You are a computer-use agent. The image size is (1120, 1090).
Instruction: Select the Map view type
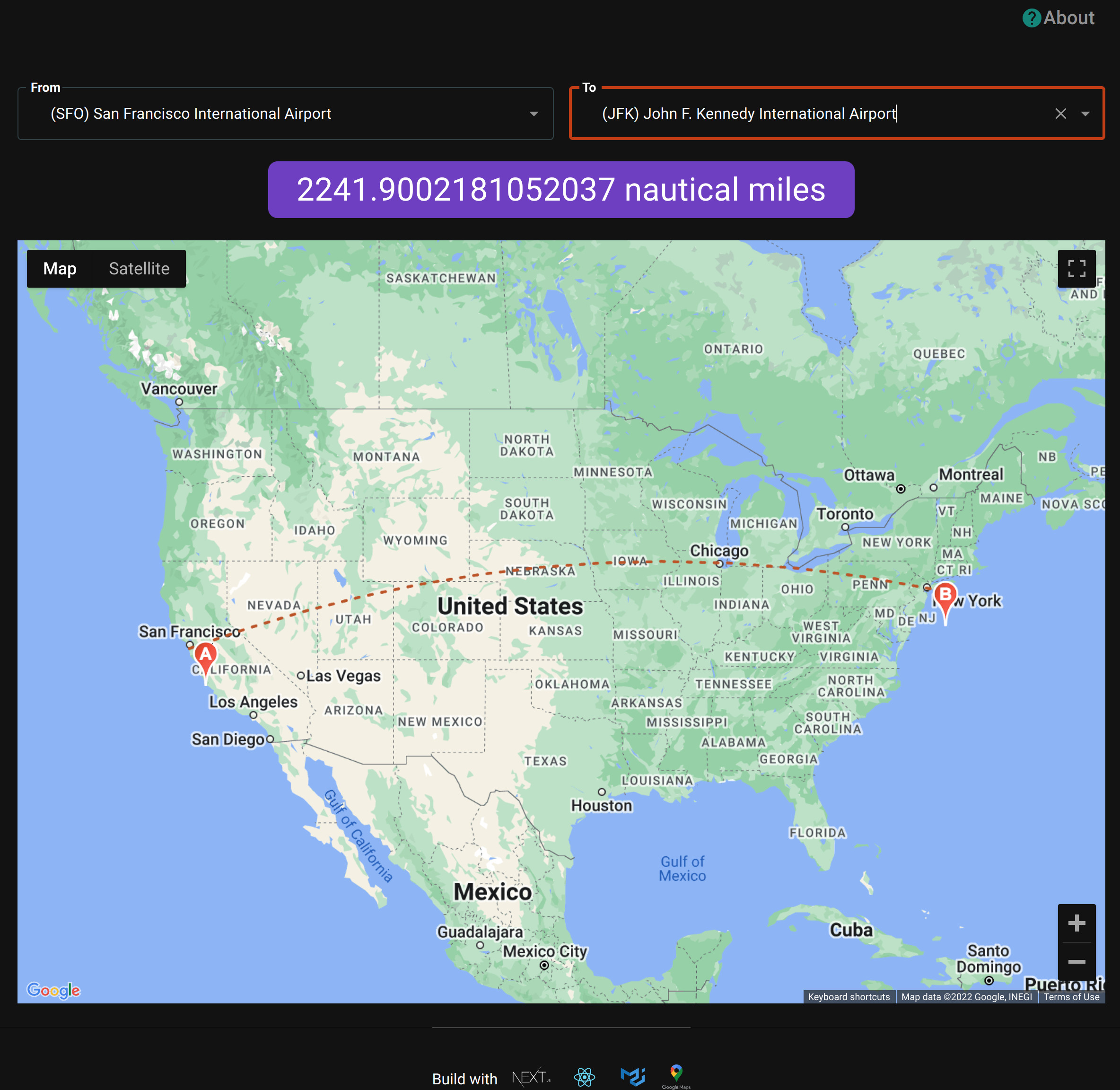pyautogui.click(x=60, y=269)
